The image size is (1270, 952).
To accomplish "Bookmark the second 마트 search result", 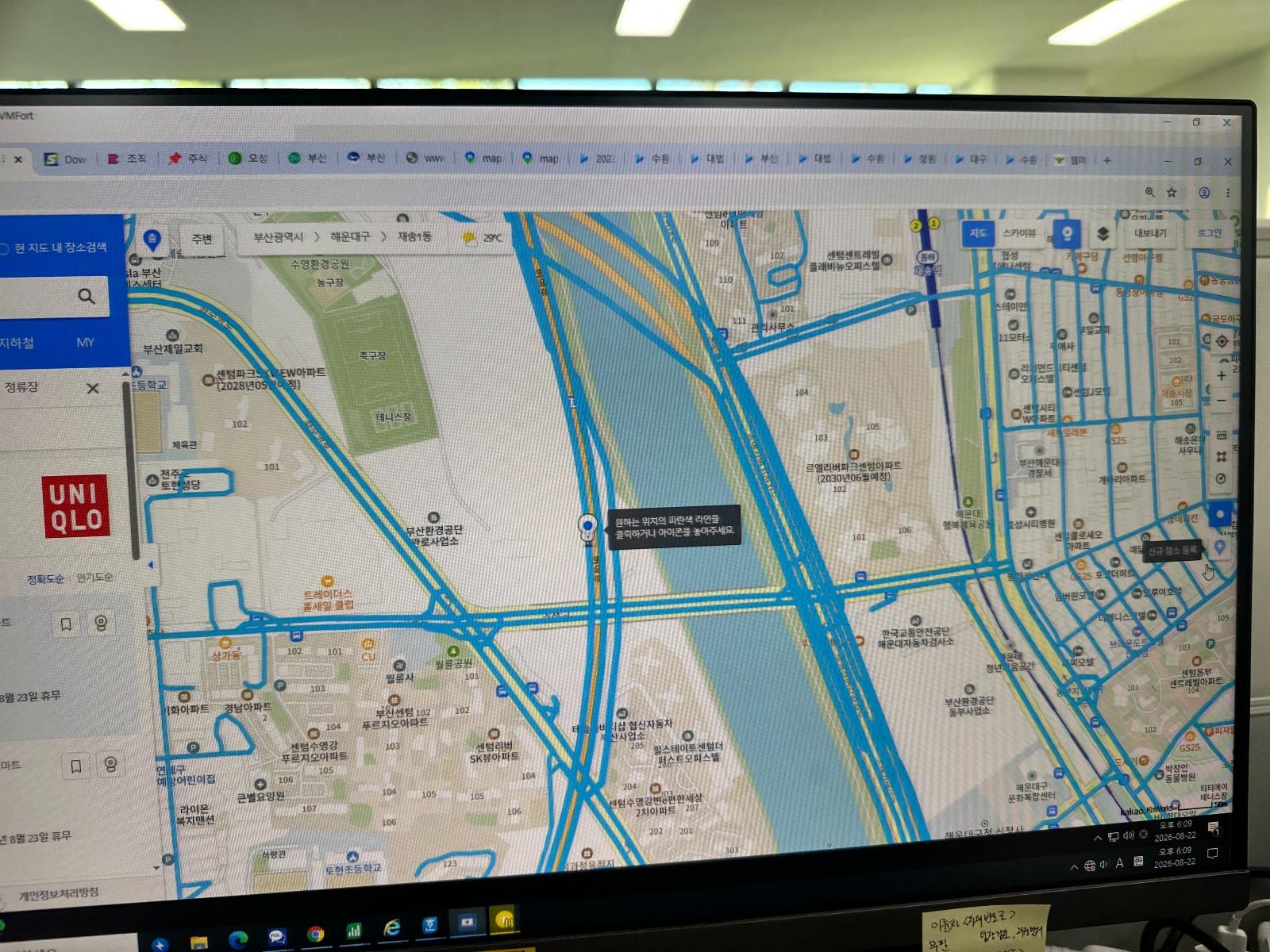I will (76, 766).
